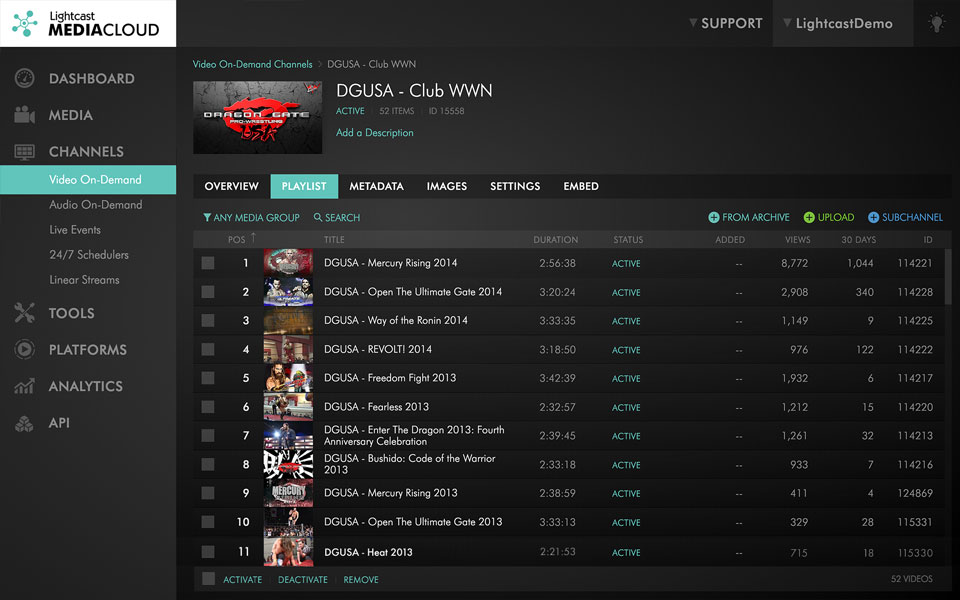Click the Media camera icon
The width and height of the screenshot is (960, 600).
(x=24, y=115)
